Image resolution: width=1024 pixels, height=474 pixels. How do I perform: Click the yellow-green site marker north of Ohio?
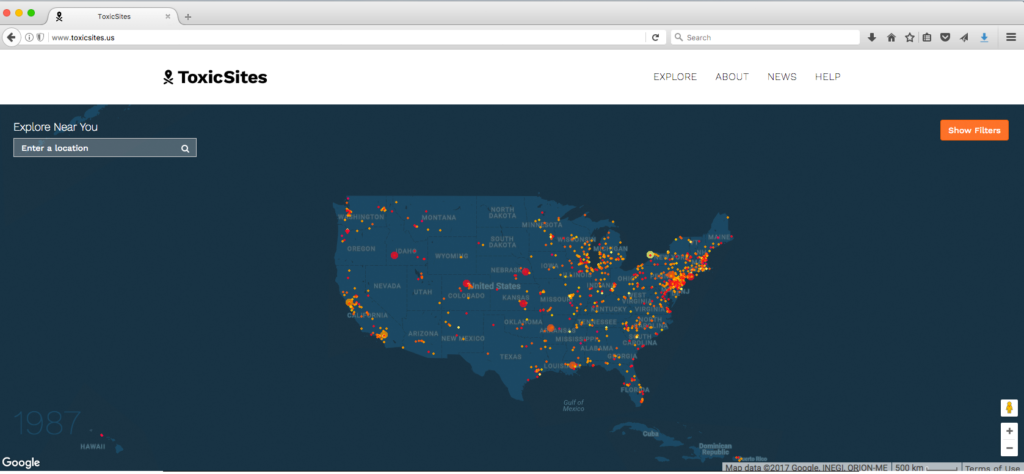650,255
